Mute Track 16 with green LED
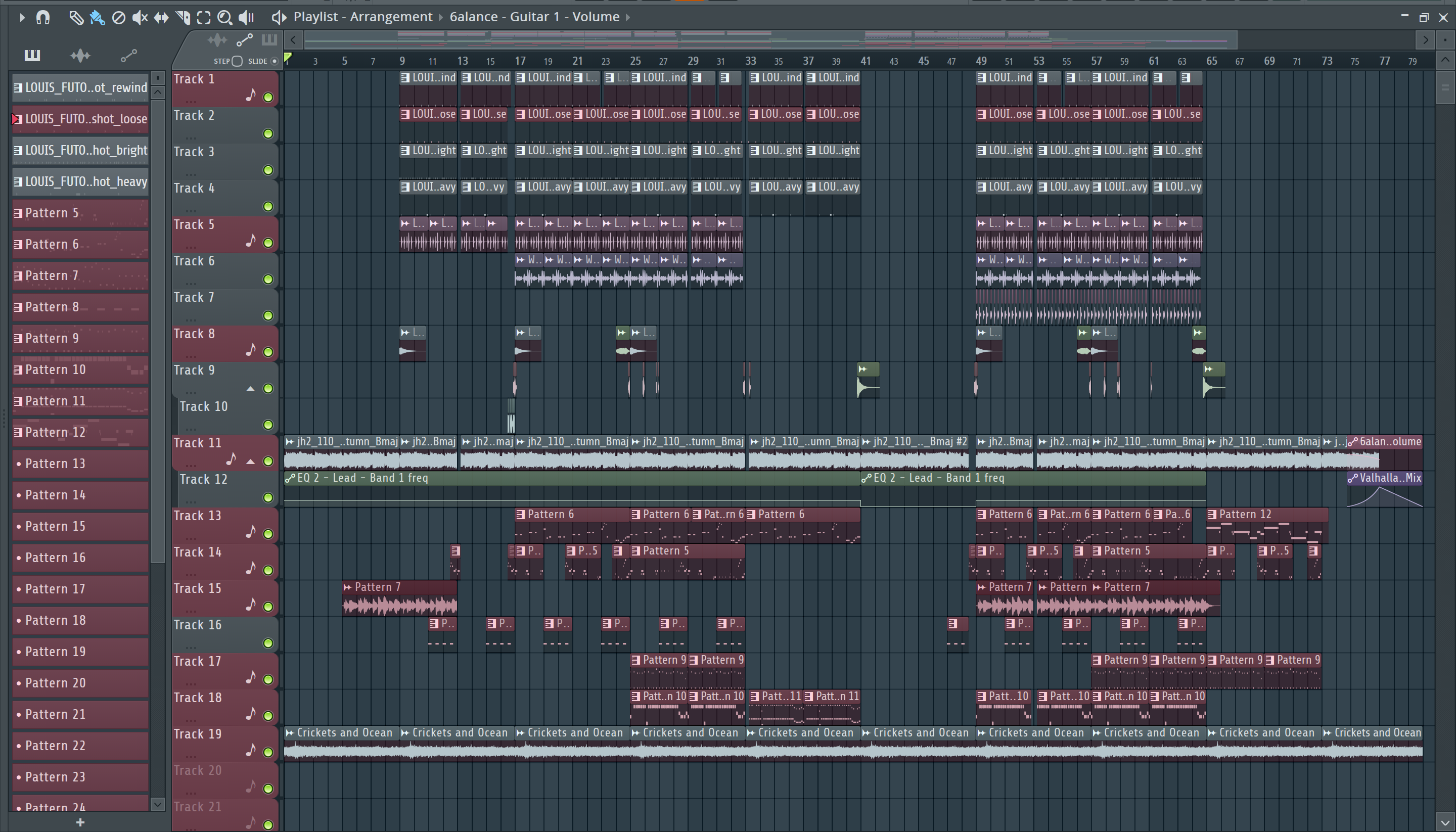Screen dimensions: 1456x832 pyautogui.click(x=268, y=643)
